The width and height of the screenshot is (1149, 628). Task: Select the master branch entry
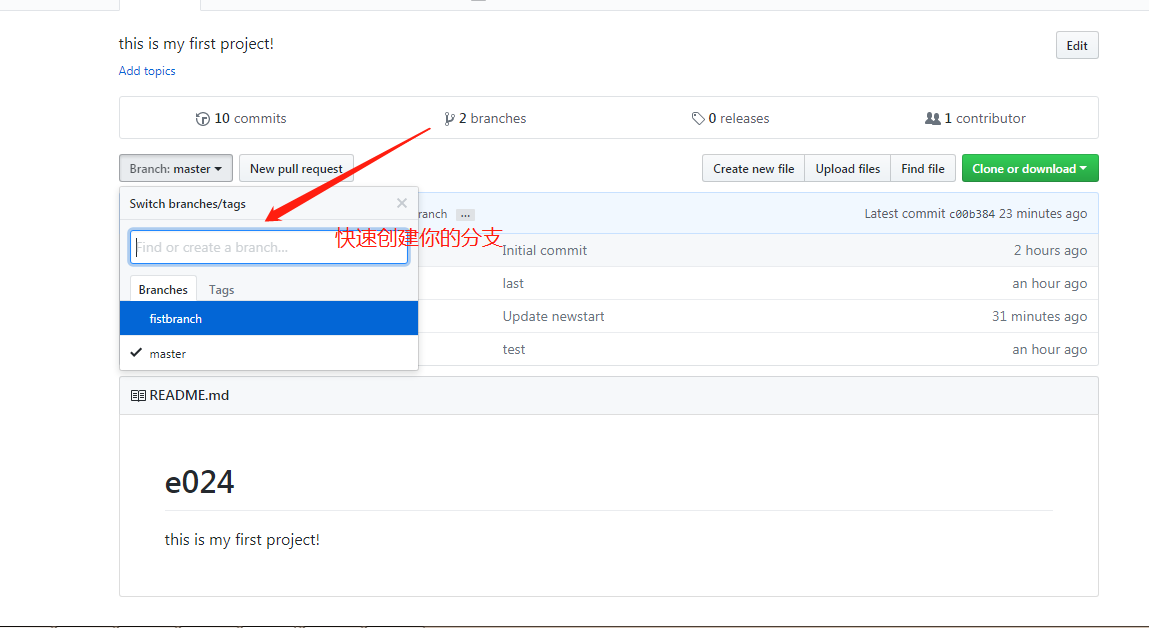coord(269,353)
